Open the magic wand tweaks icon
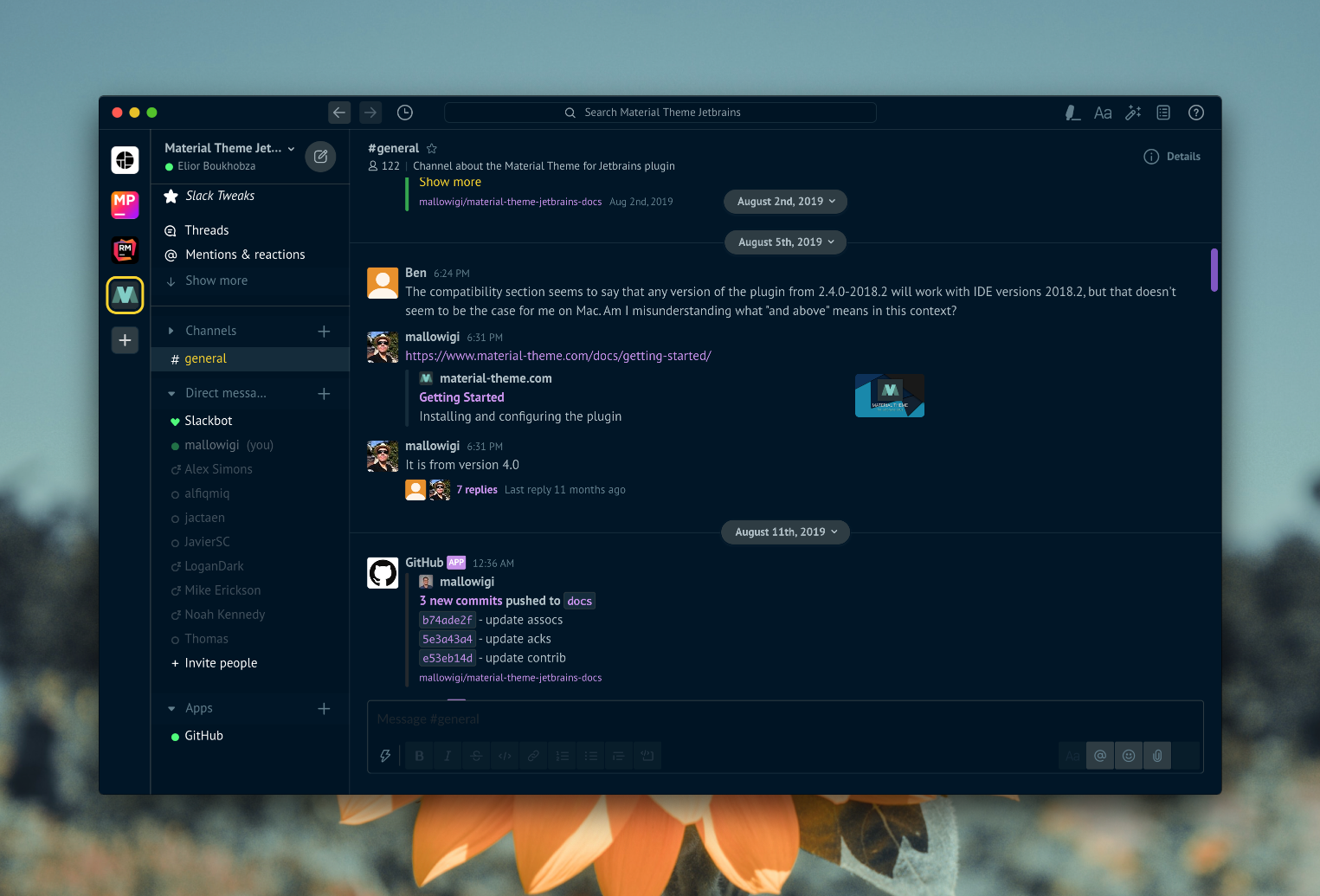This screenshot has width=1320, height=896. pos(1133,113)
